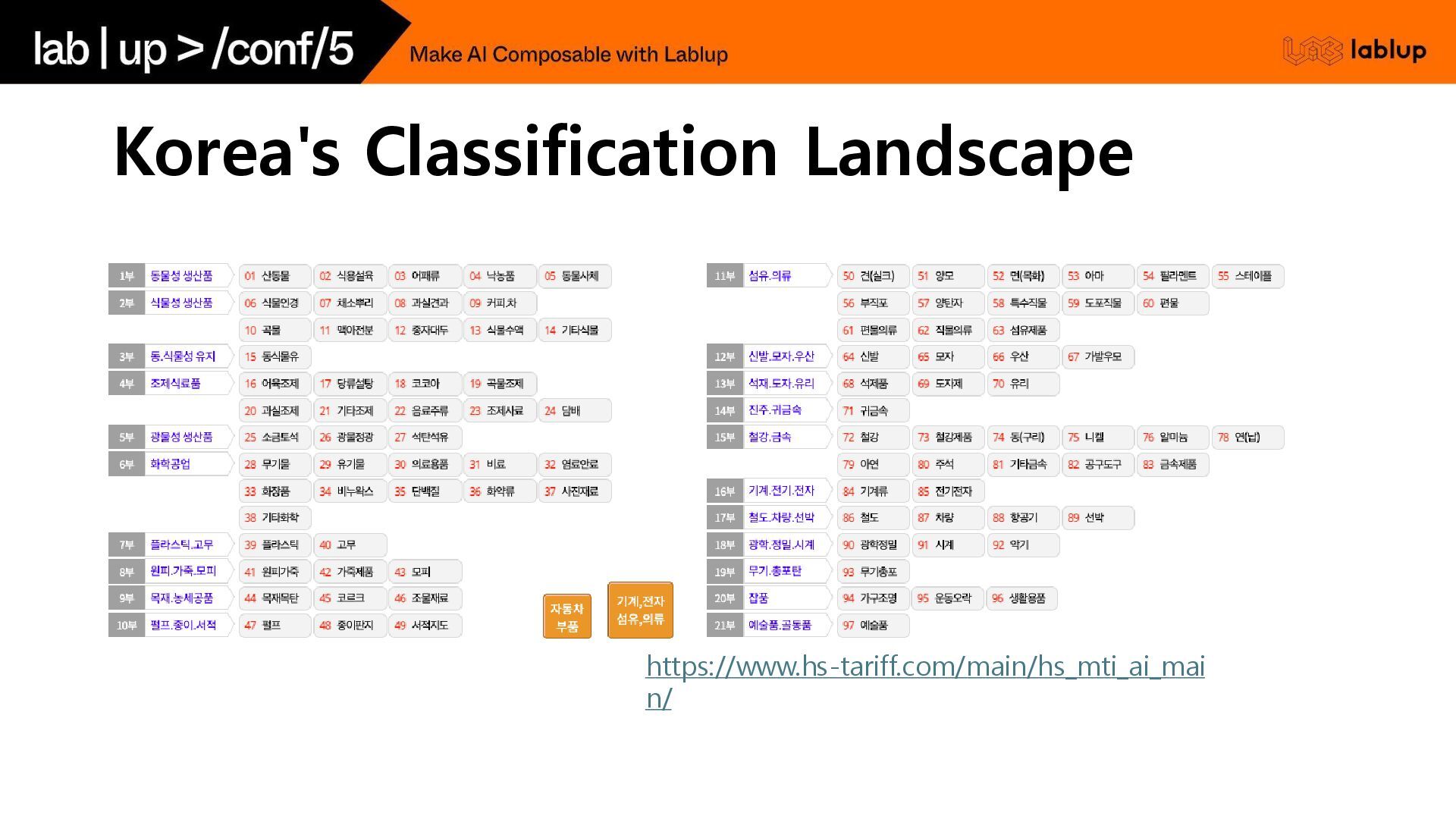
Task: Click chapter 50 견(실크) box
Action: point(872,276)
